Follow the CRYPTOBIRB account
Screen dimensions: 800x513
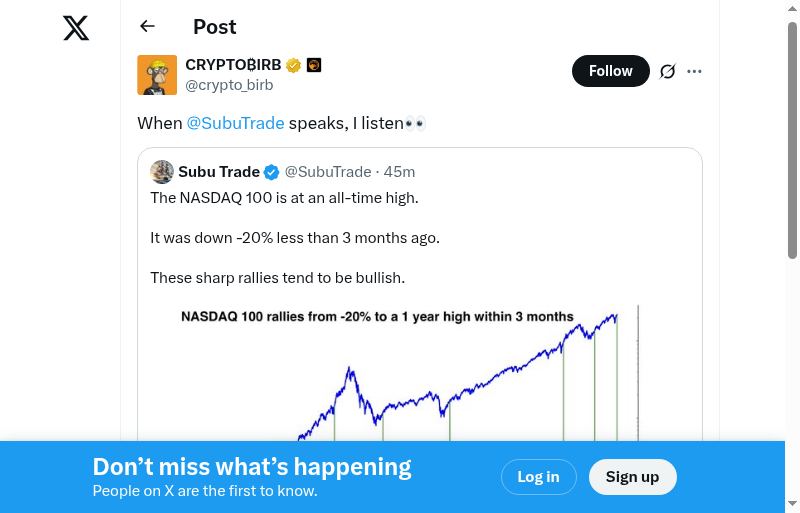click(x=610, y=71)
